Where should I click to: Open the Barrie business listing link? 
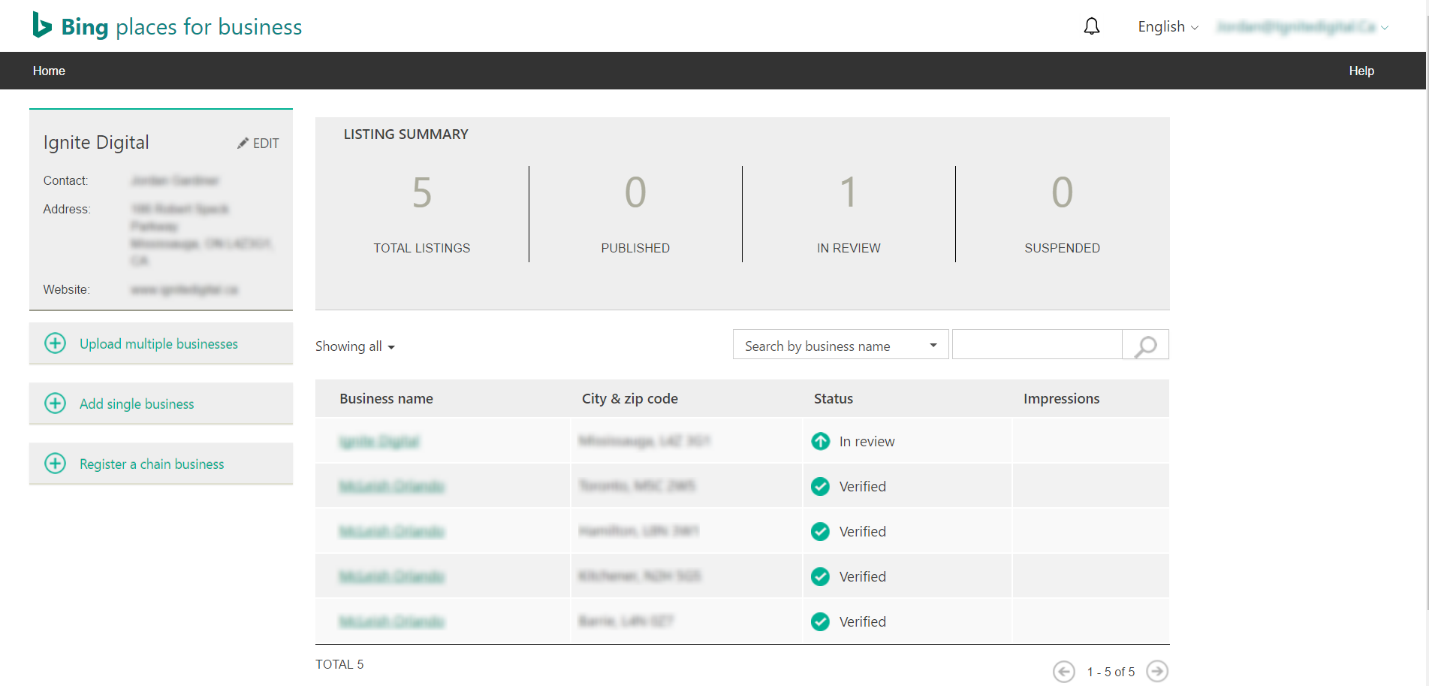click(x=392, y=621)
